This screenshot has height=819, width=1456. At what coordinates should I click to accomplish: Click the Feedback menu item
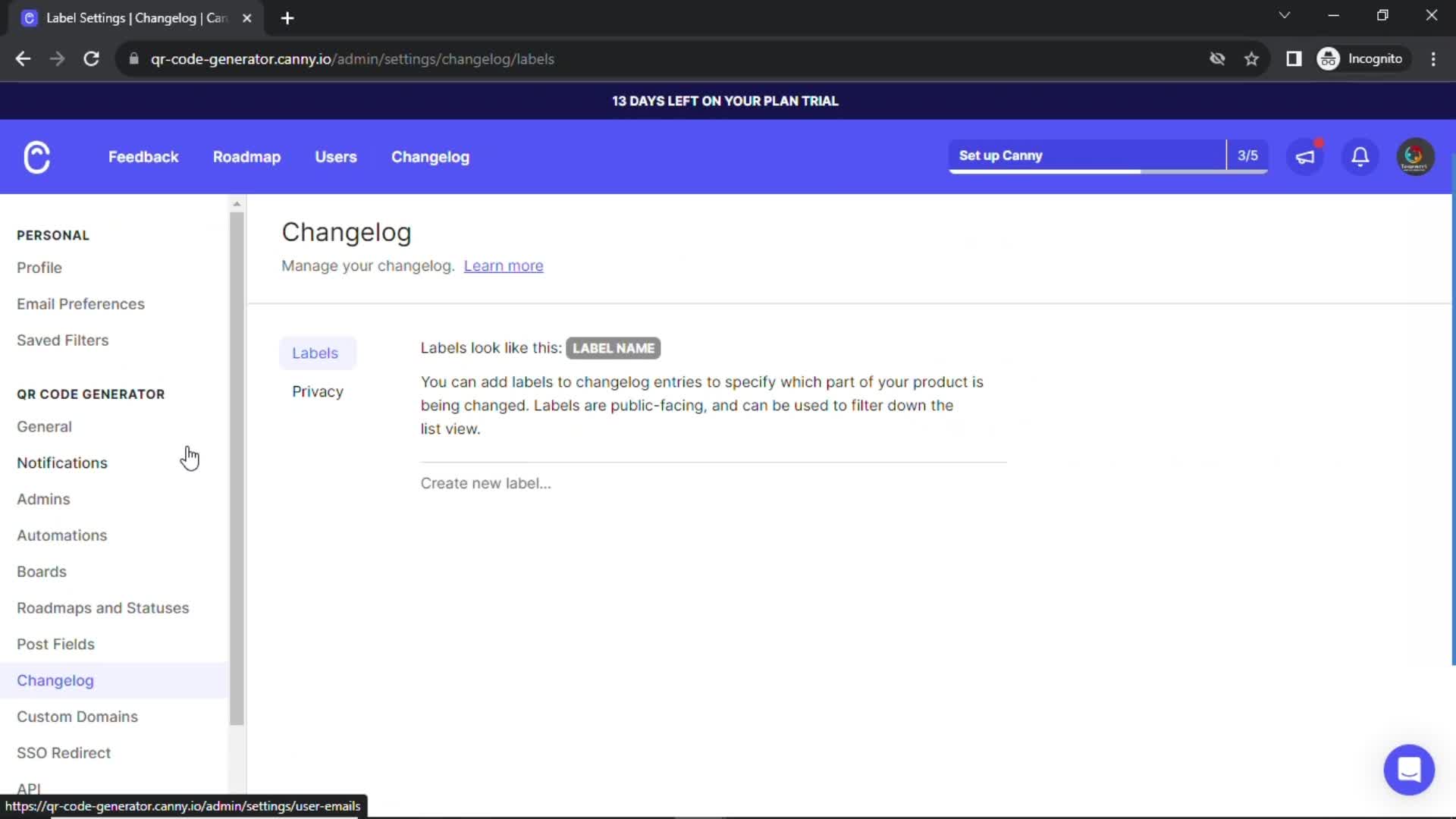click(x=144, y=156)
